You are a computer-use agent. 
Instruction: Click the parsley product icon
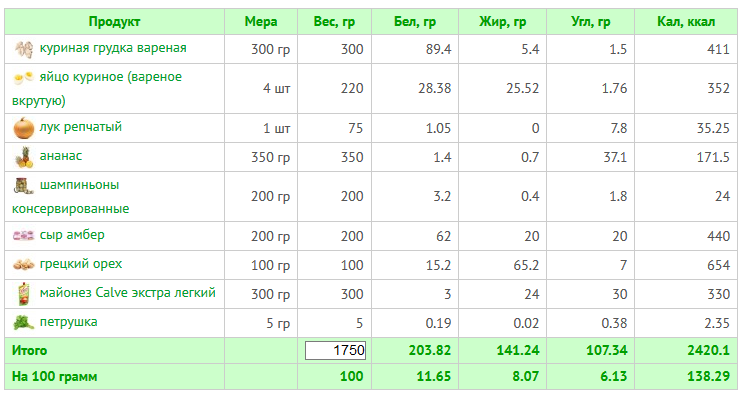[23, 323]
